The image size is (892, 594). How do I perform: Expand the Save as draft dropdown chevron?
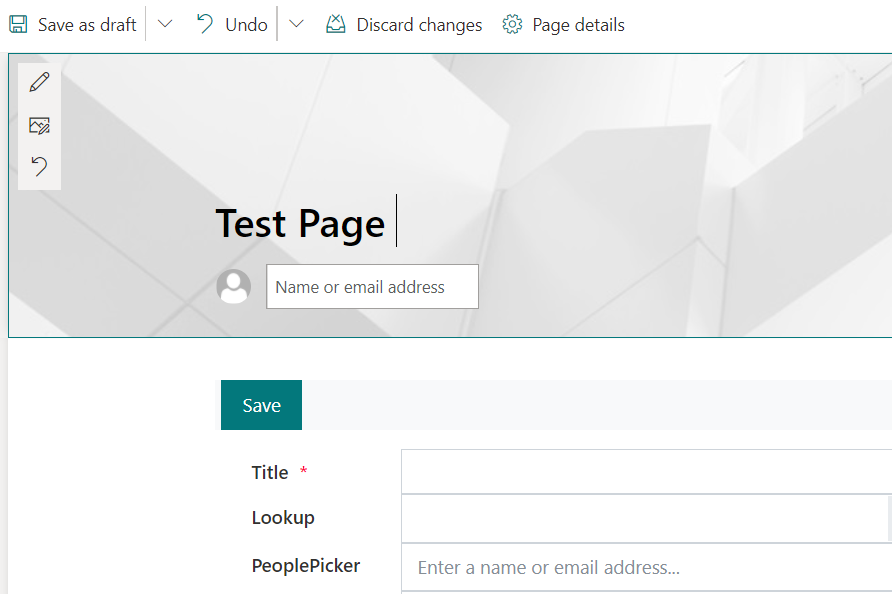(165, 25)
